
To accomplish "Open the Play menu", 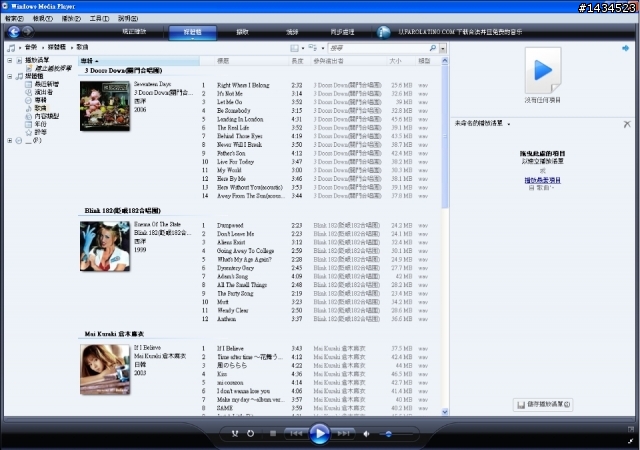I will (71, 18).
